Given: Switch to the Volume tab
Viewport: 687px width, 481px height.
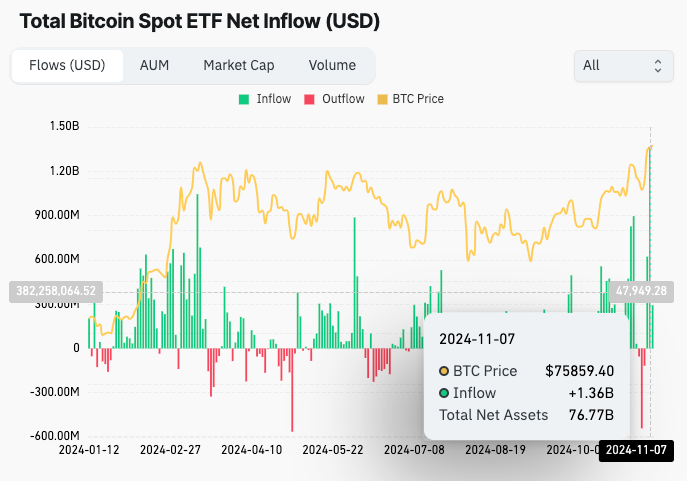Looking at the screenshot, I should point(332,65).
